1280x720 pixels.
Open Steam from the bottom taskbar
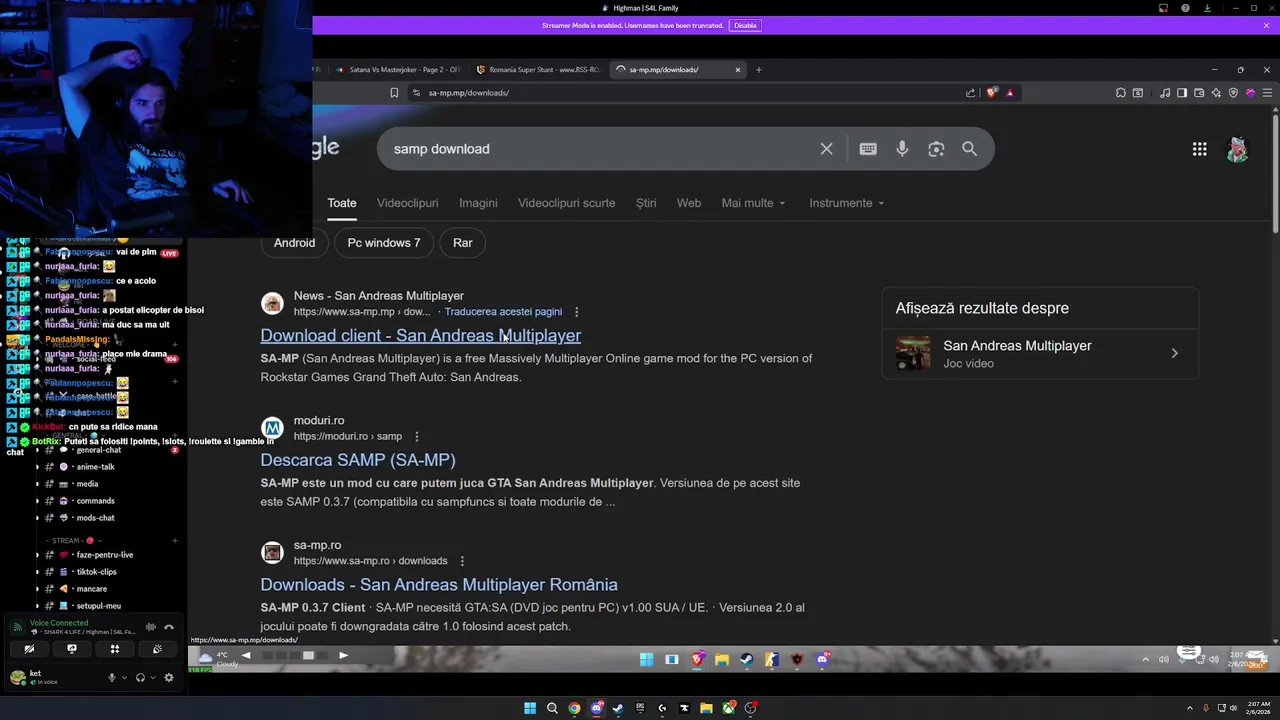(618, 708)
